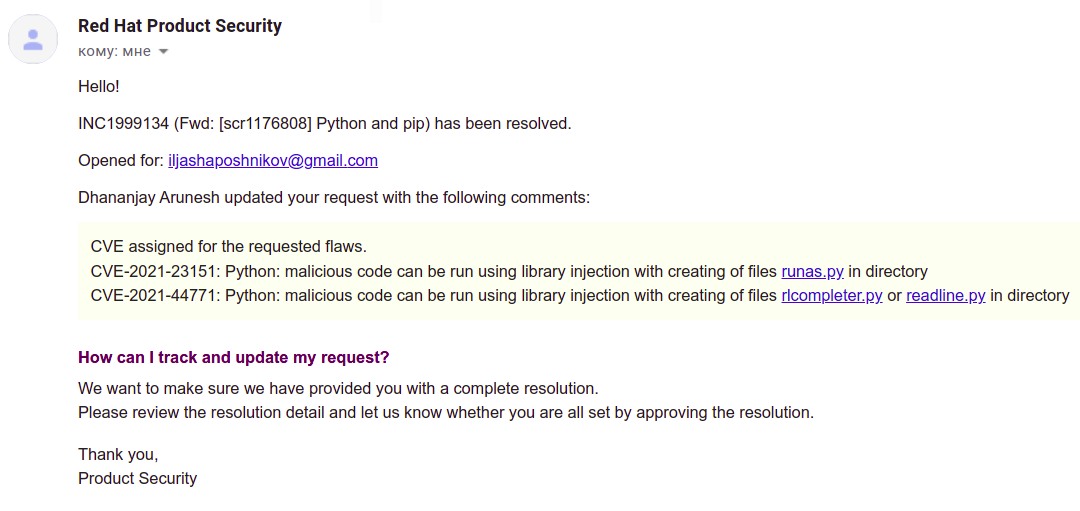
Task: Click the 'We want to make sure' sentence
Action: [x=338, y=388]
